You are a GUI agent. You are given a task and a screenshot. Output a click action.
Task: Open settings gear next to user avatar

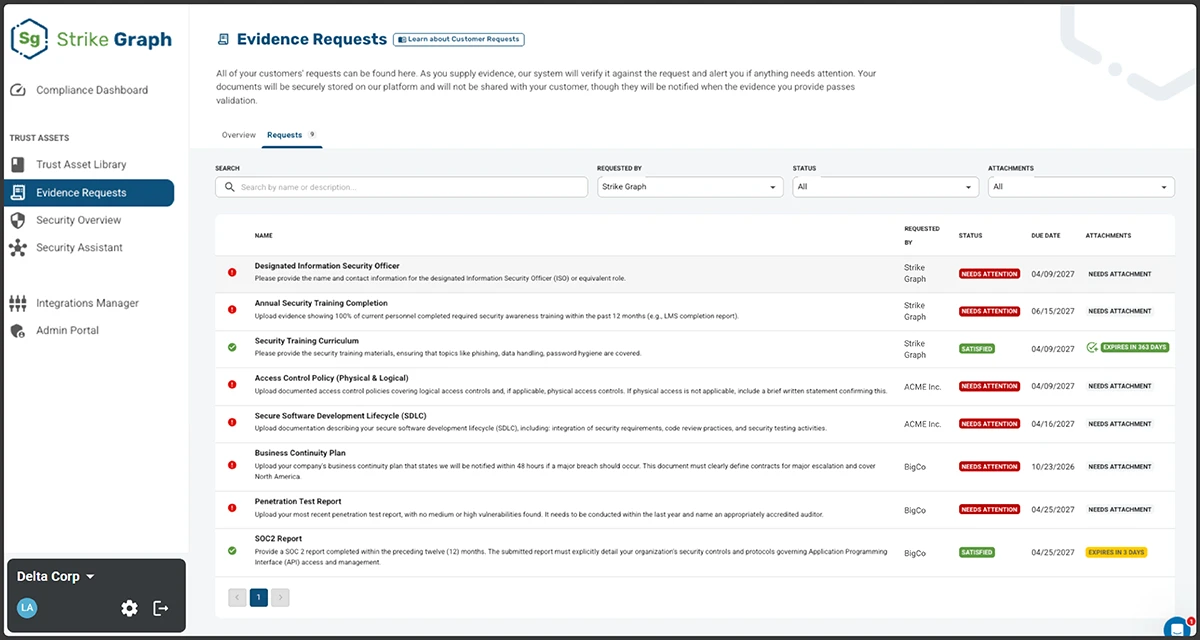coord(129,608)
